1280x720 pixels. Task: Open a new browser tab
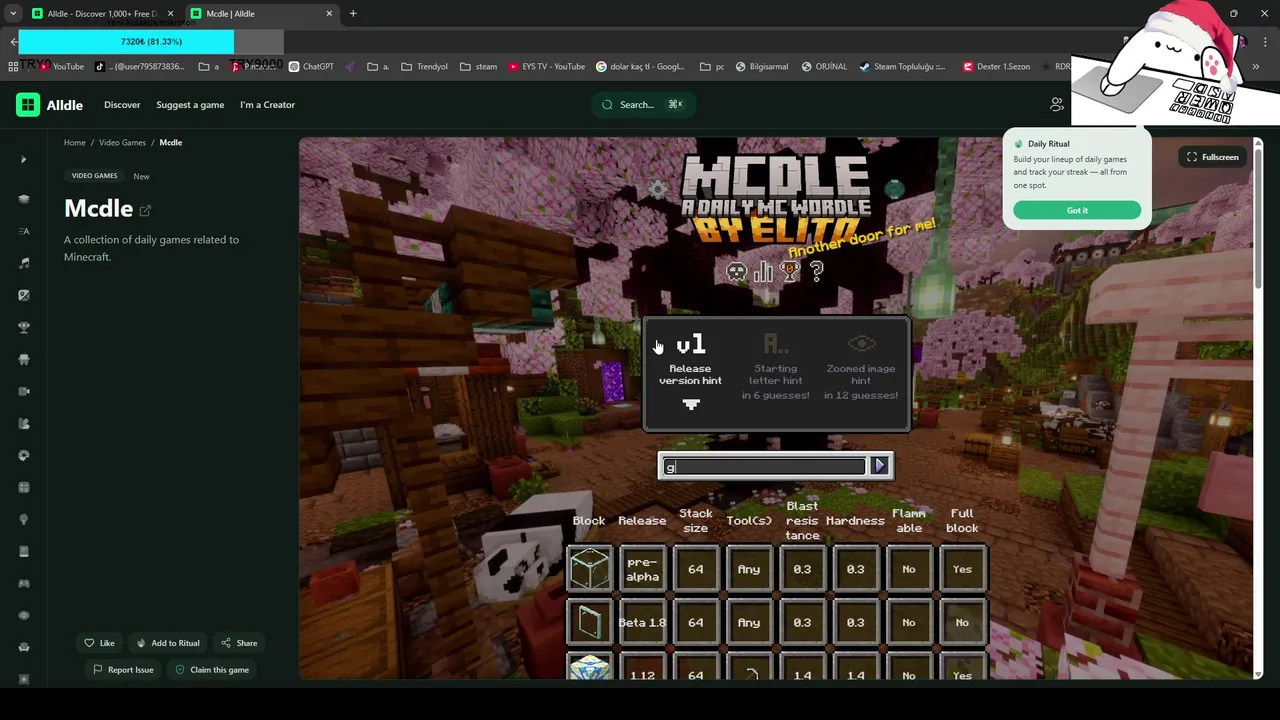coord(353,14)
